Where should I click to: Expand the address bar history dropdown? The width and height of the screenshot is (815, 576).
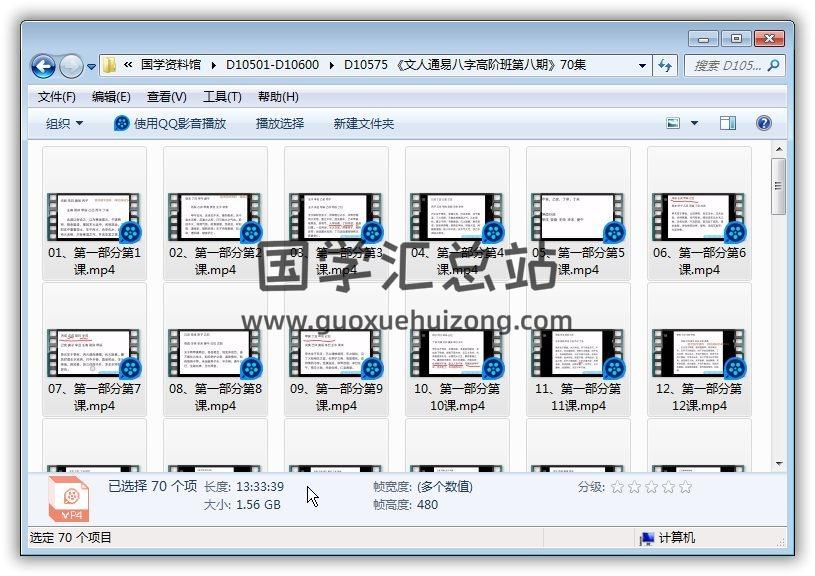[x=642, y=66]
